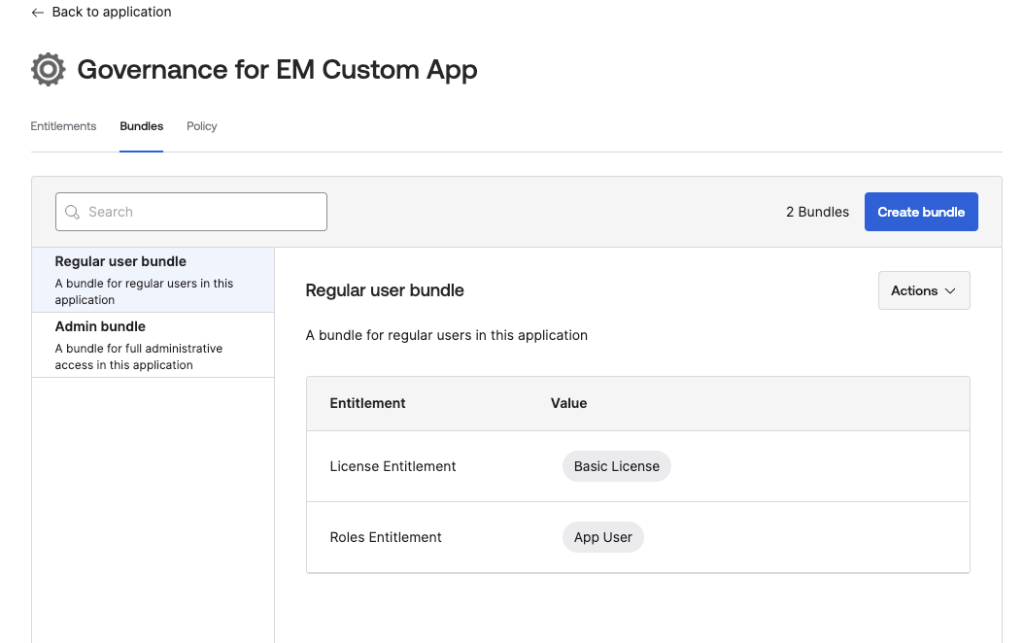
Task: Open the Policy tab
Action: (202, 126)
